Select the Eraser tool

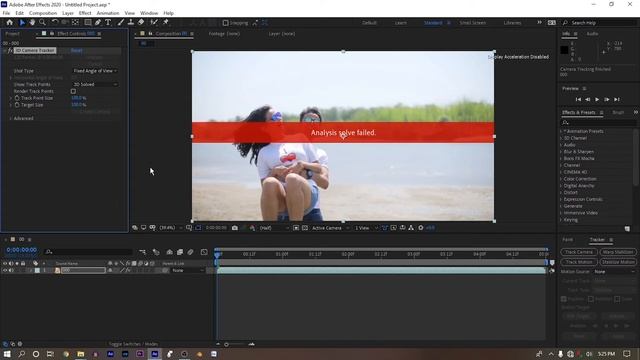[141, 22]
